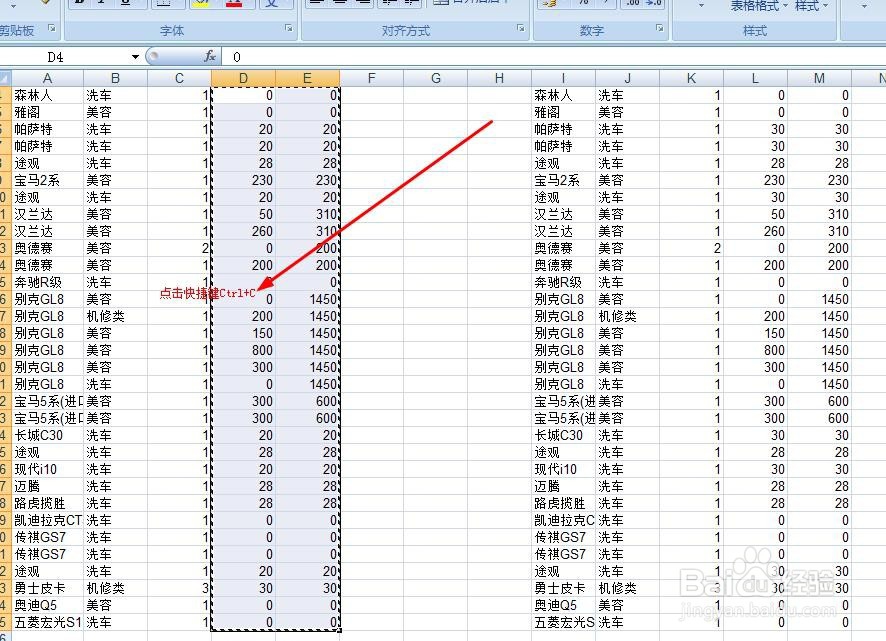Click column M cell 200 in 奥德赛 row with 2
Image resolution: width=886 pixels, height=641 pixels.
coord(819,248)
